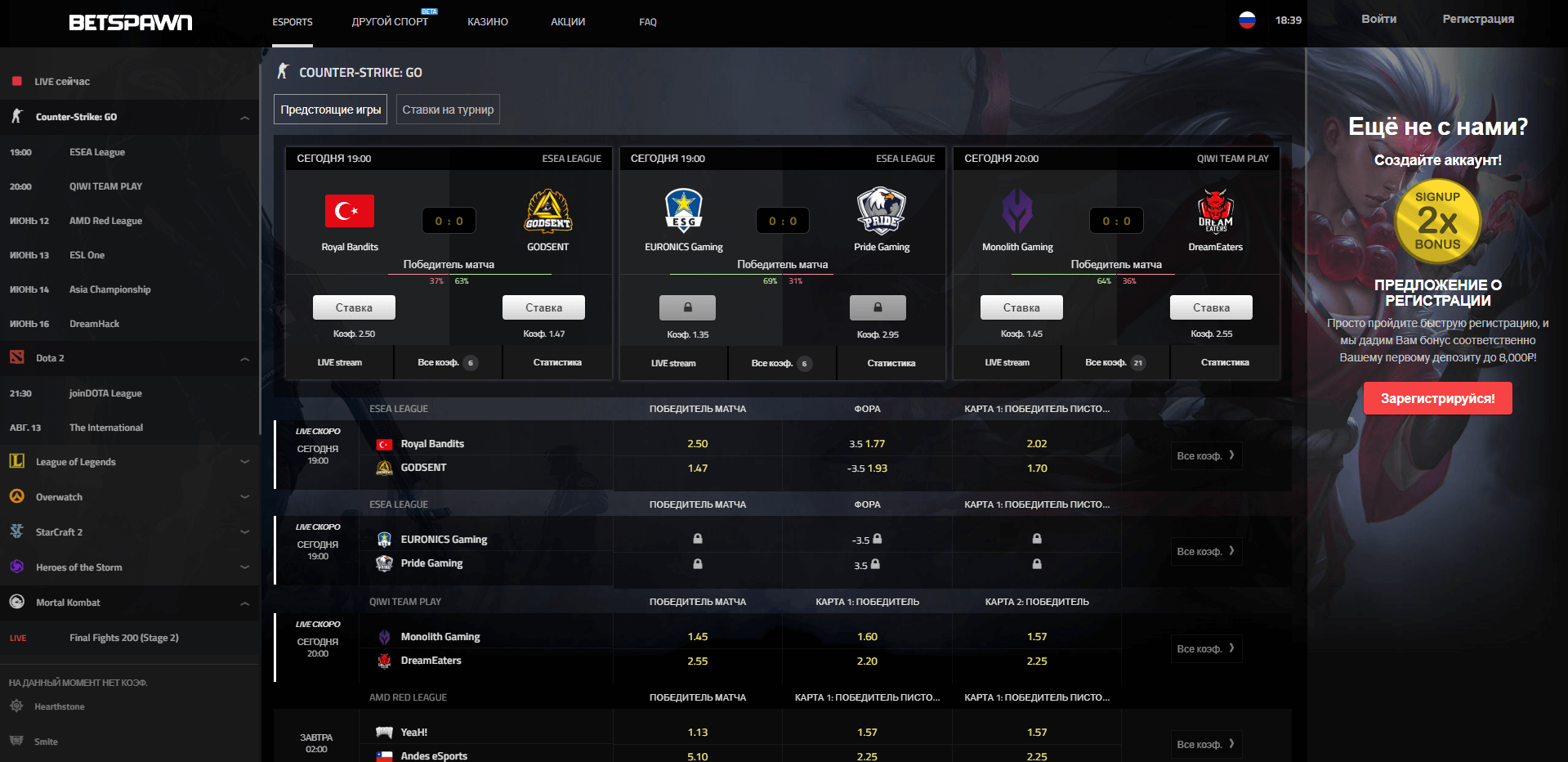Open all odds for Monolith vs DreamEaters row

pos(1206,648)
